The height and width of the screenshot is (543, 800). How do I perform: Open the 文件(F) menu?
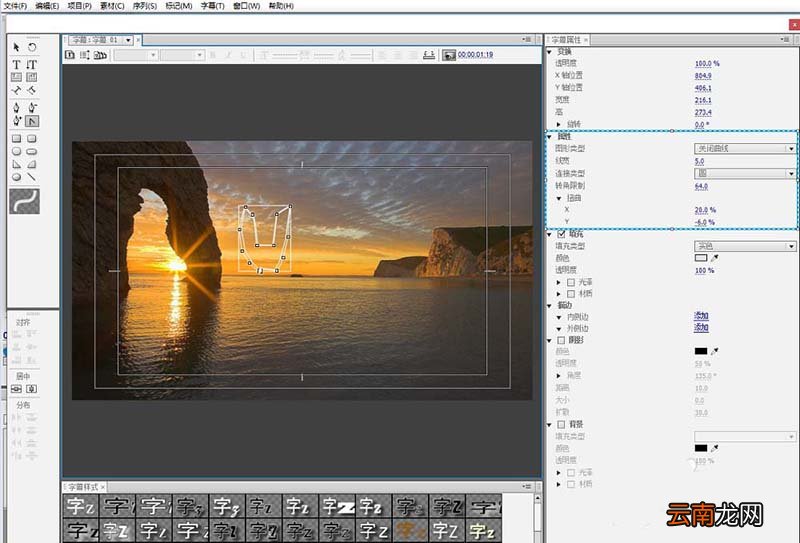click(15, 6)
